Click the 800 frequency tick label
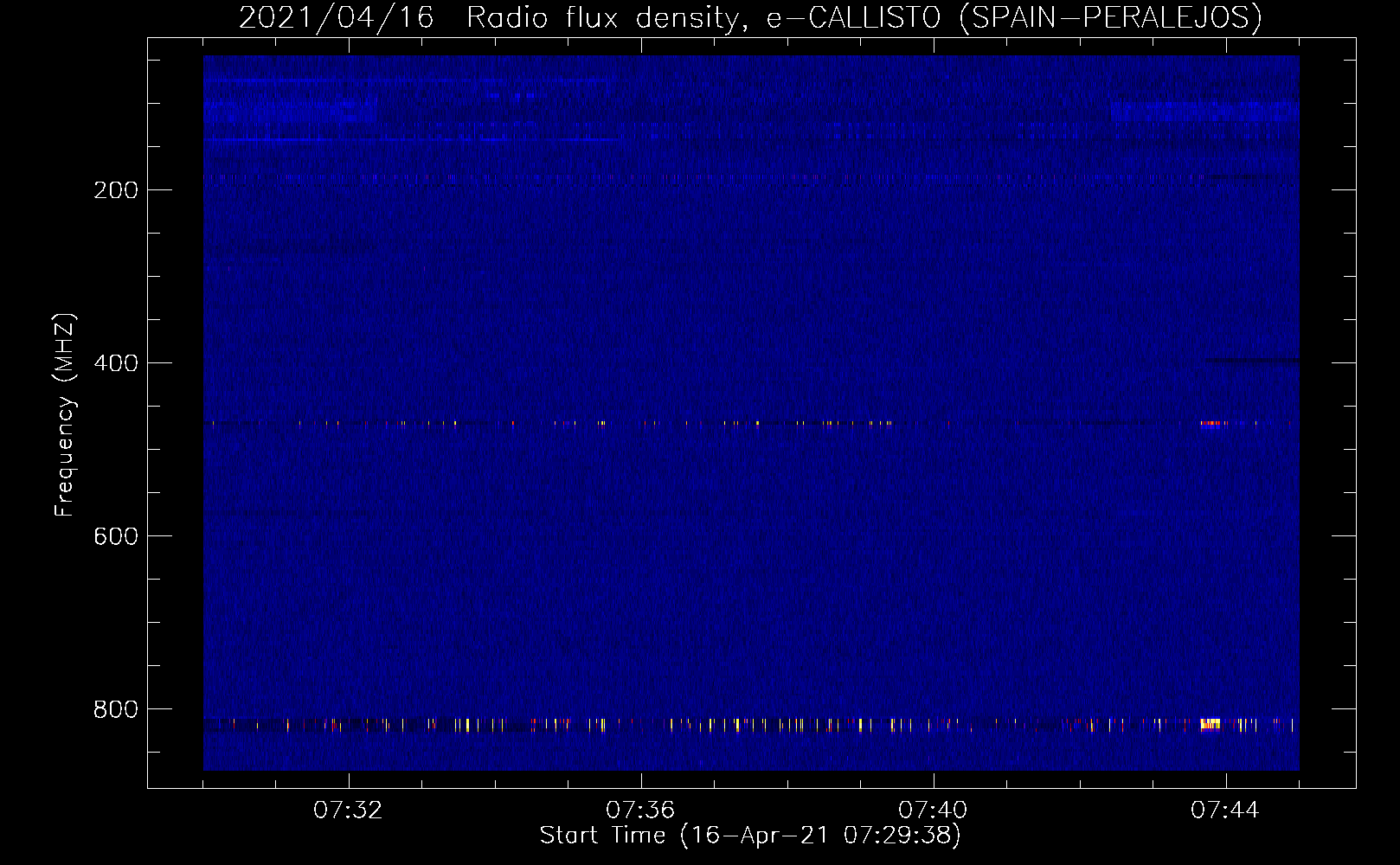Screen dimensions: 1400x865 pos(115,709)
